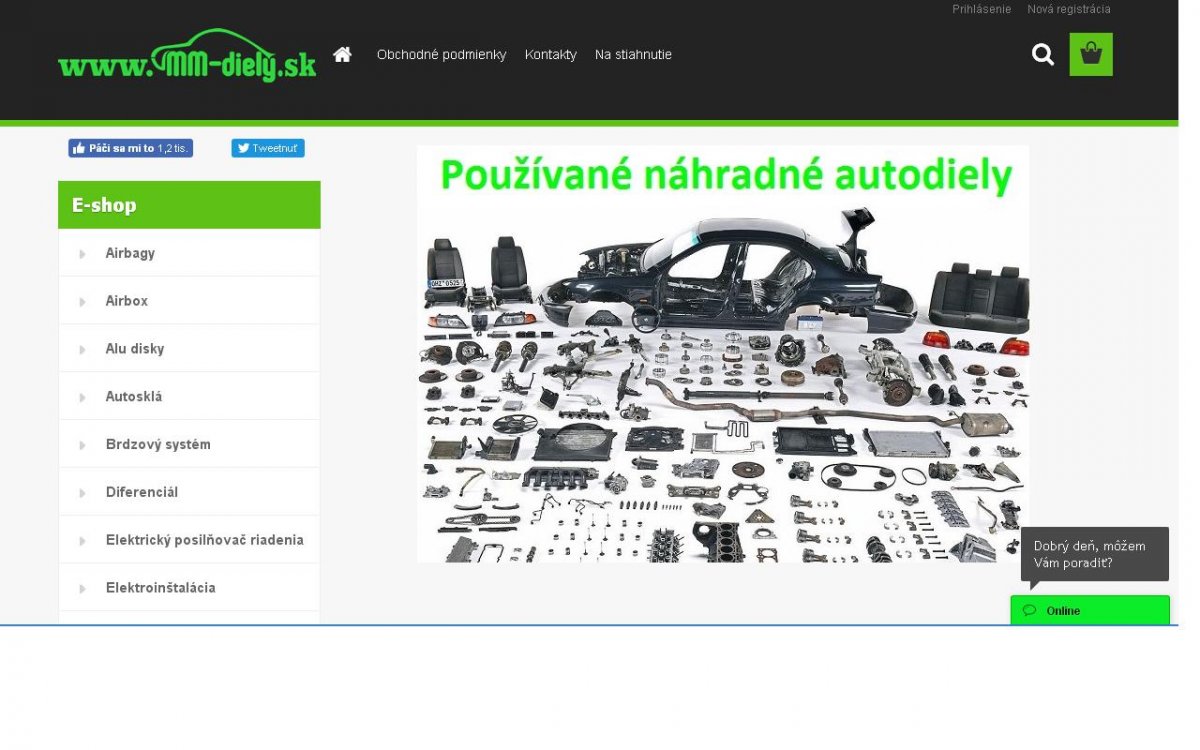1200x750 pixels.
Task: Open the green shopping basket icon
Action: (x=1090, y=54)
